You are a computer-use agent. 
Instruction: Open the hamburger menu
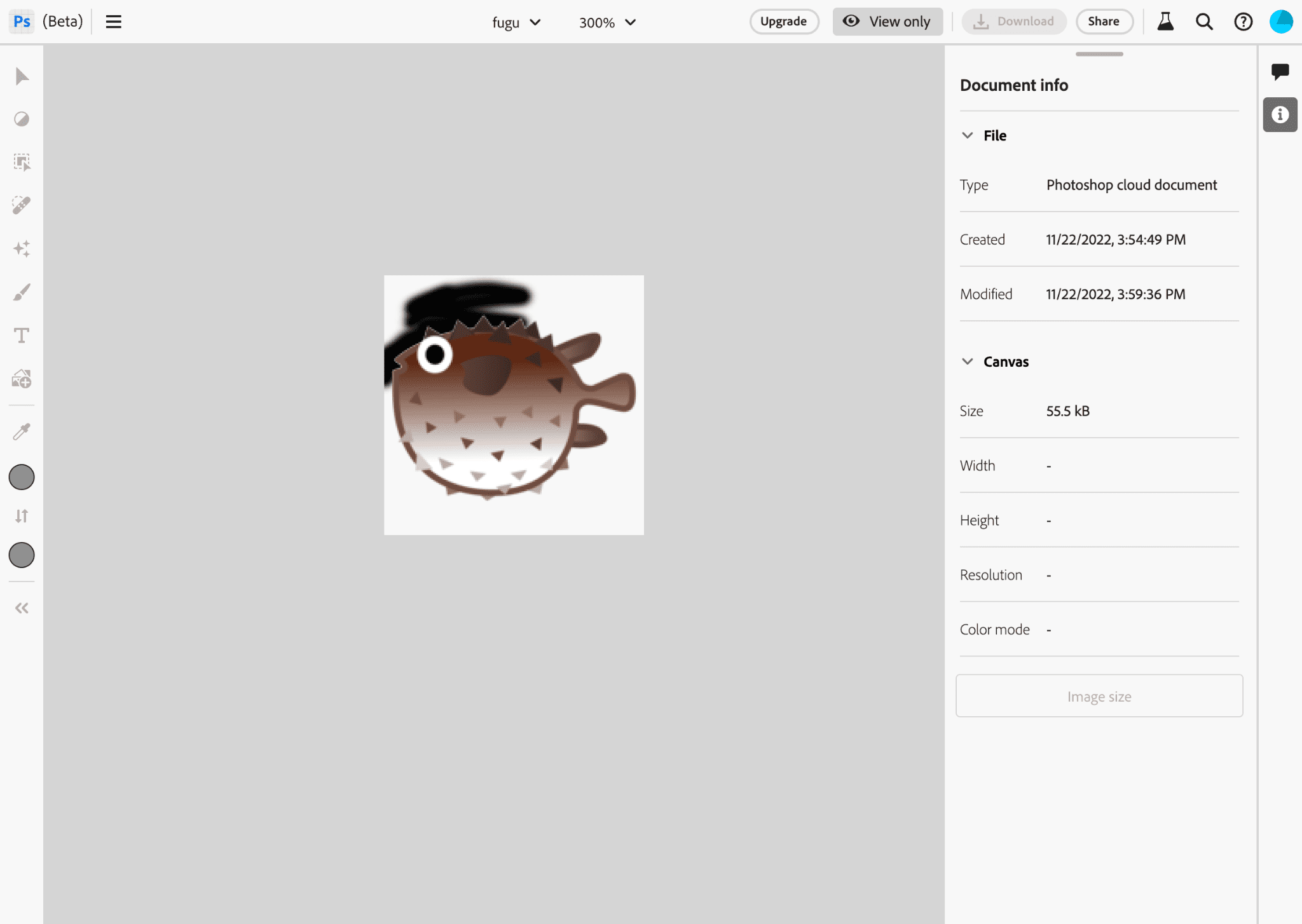point(113,21)
